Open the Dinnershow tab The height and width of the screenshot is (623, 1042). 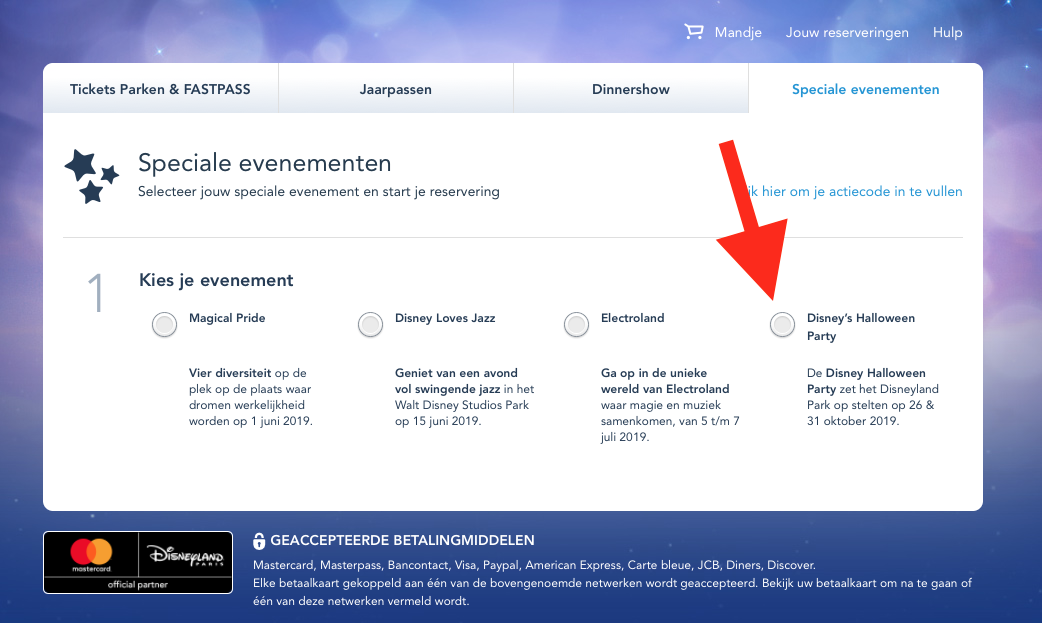631,89
